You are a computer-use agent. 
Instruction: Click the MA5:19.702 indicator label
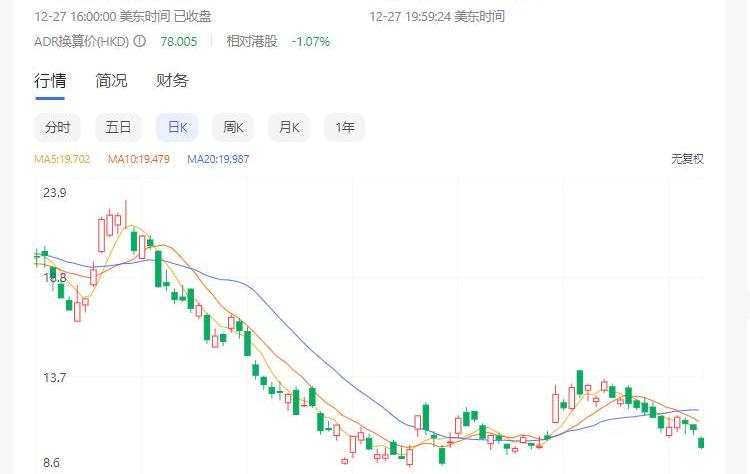(x=62, y=159)
